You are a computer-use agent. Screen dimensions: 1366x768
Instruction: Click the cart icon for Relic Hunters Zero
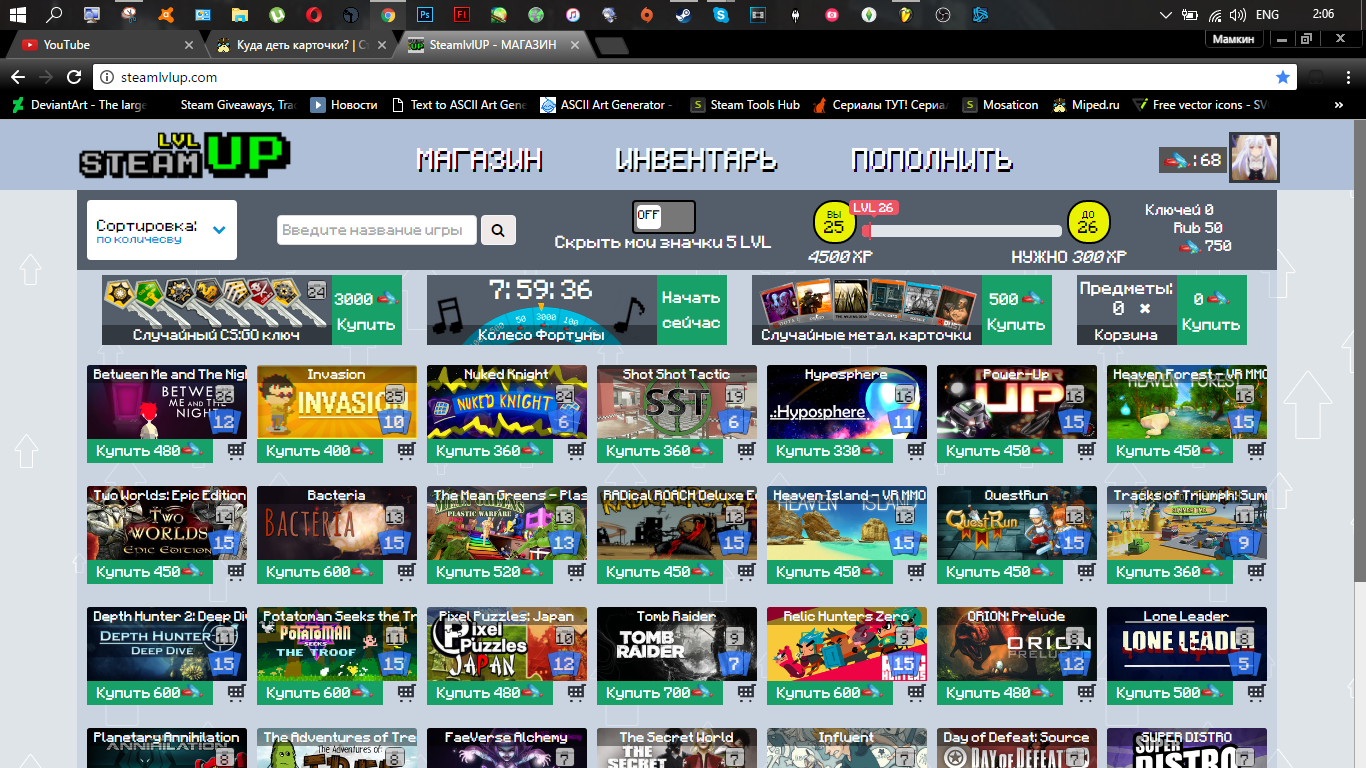click(x=916, y=693)
